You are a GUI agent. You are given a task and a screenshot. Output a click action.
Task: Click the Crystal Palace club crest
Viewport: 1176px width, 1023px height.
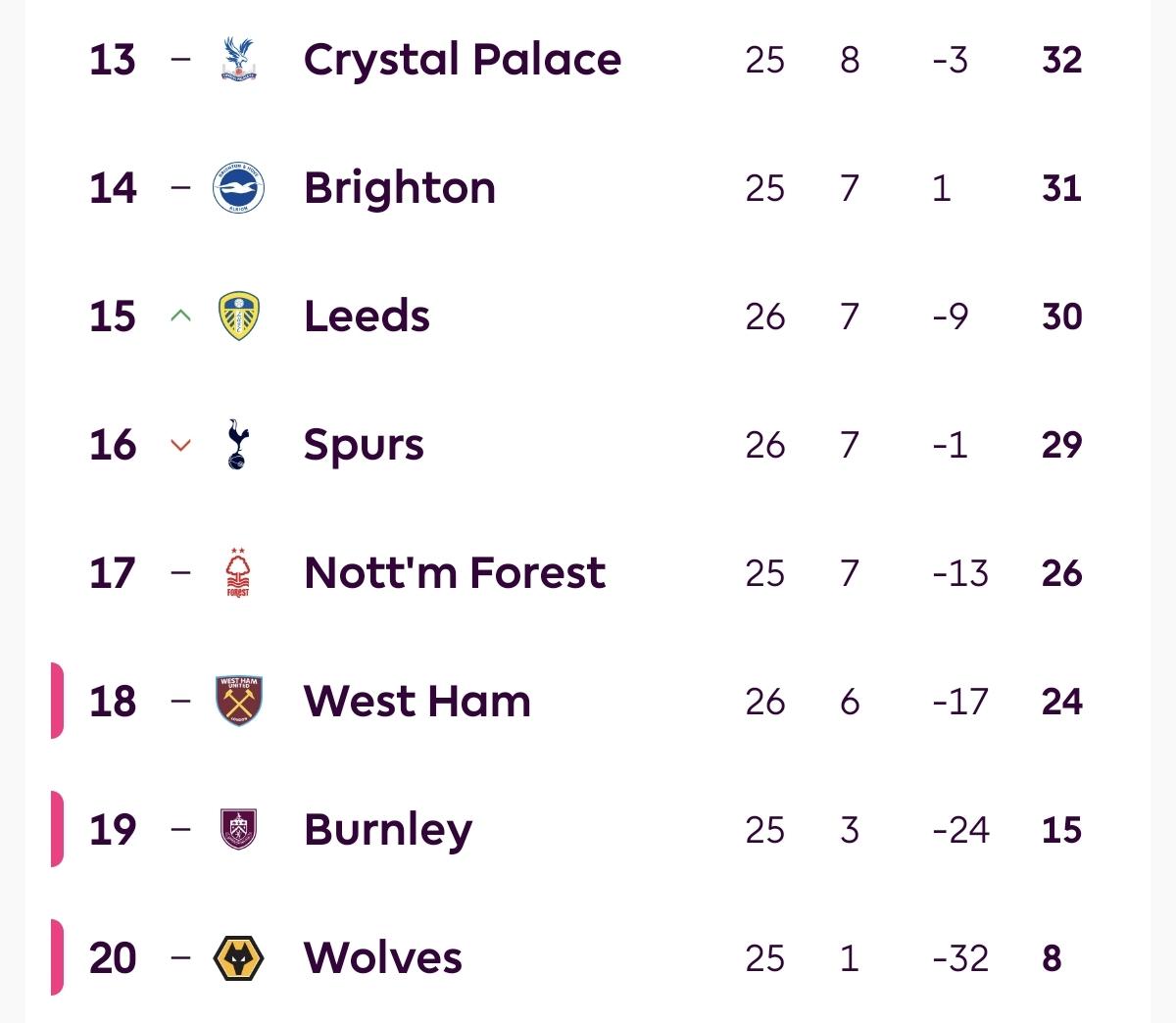(239, 60)
